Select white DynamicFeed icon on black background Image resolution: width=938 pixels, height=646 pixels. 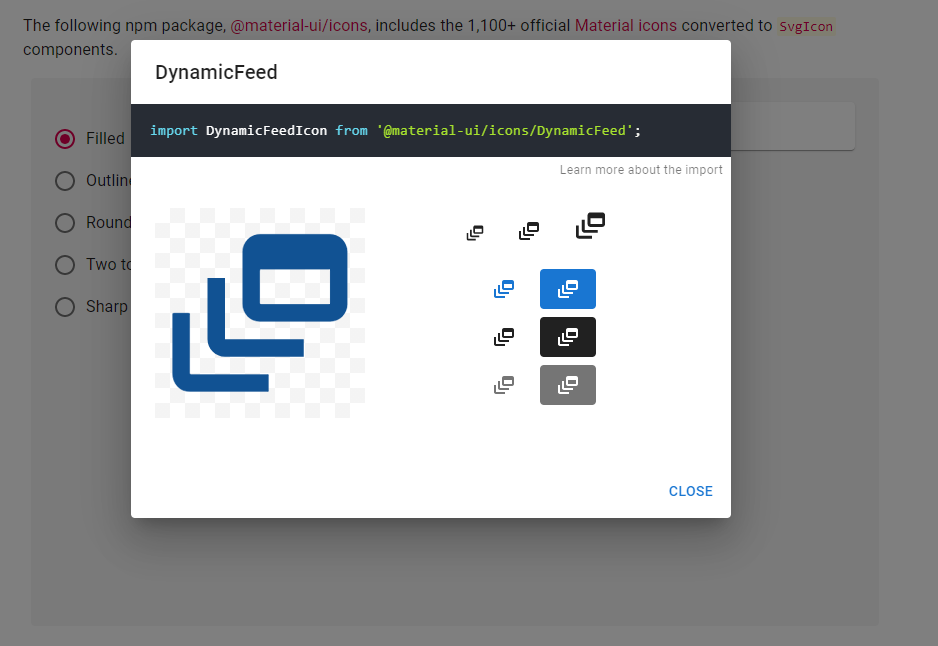(x=567, y=336)
